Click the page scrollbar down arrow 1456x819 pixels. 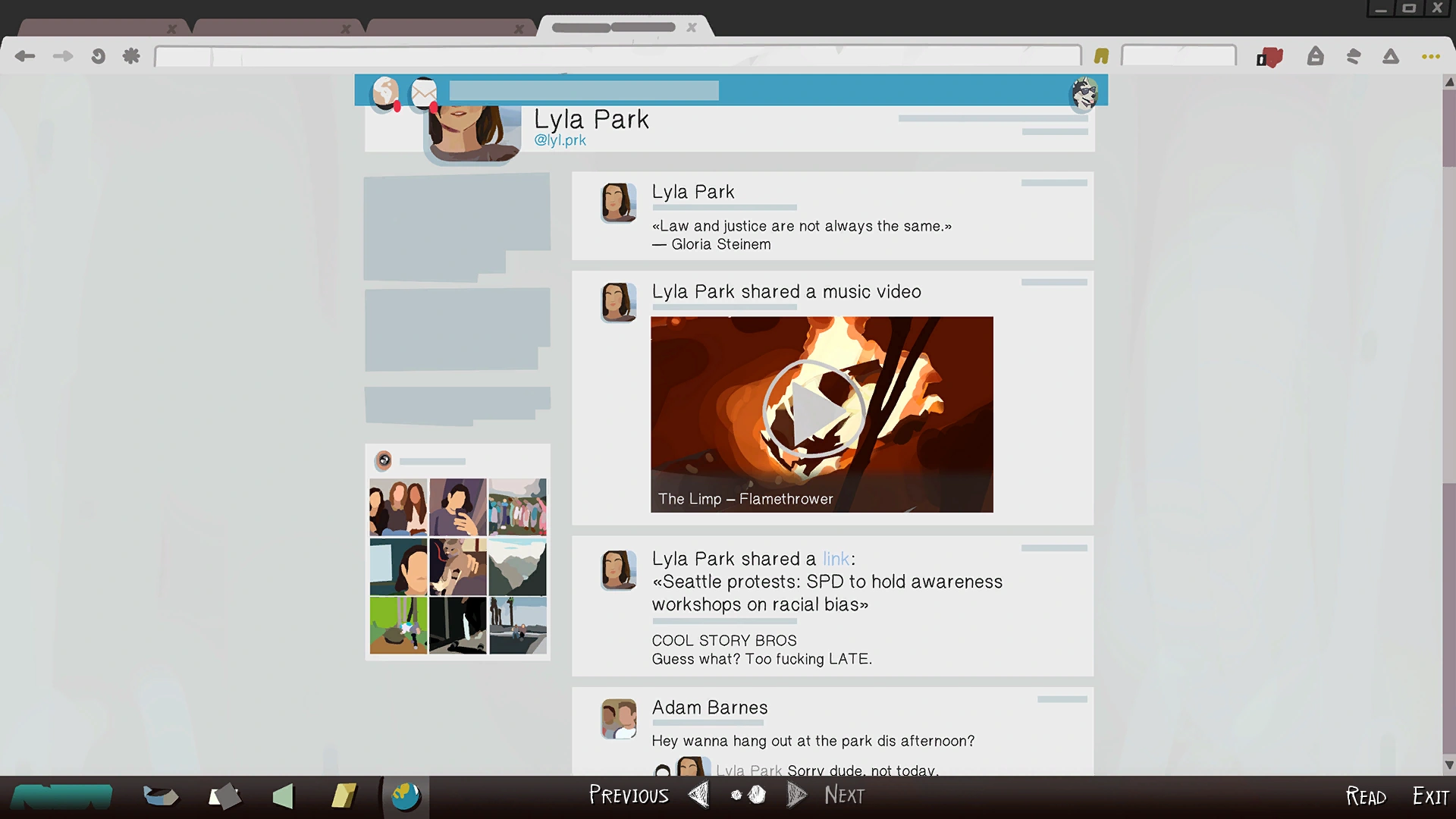pyautogui.click(x=1449, y=765)
